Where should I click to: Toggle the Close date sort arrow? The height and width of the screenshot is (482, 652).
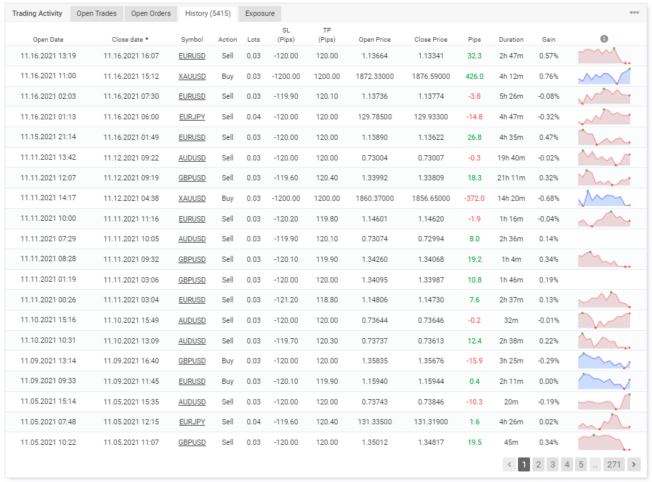(x=147, y=39)
